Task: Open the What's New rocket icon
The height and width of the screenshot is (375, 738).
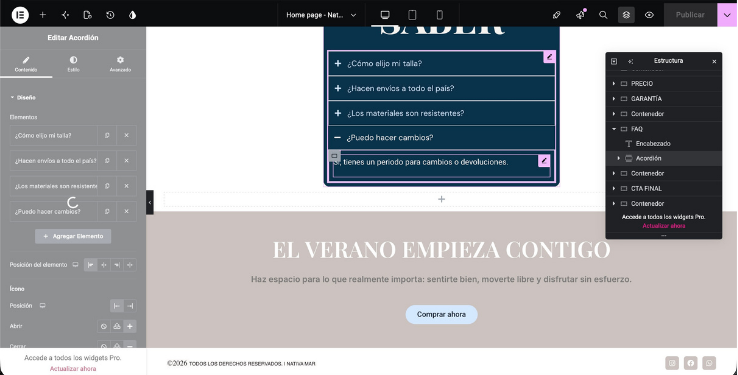Action: click(580, 15)
